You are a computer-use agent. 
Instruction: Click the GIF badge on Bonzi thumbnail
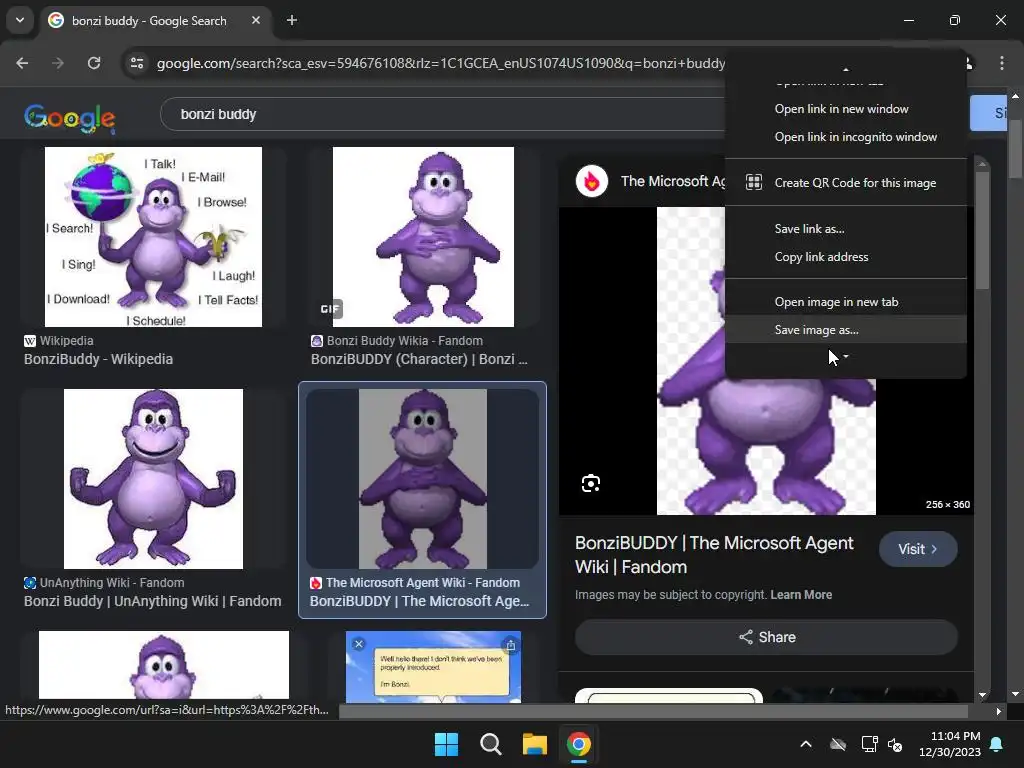[330, 309]
